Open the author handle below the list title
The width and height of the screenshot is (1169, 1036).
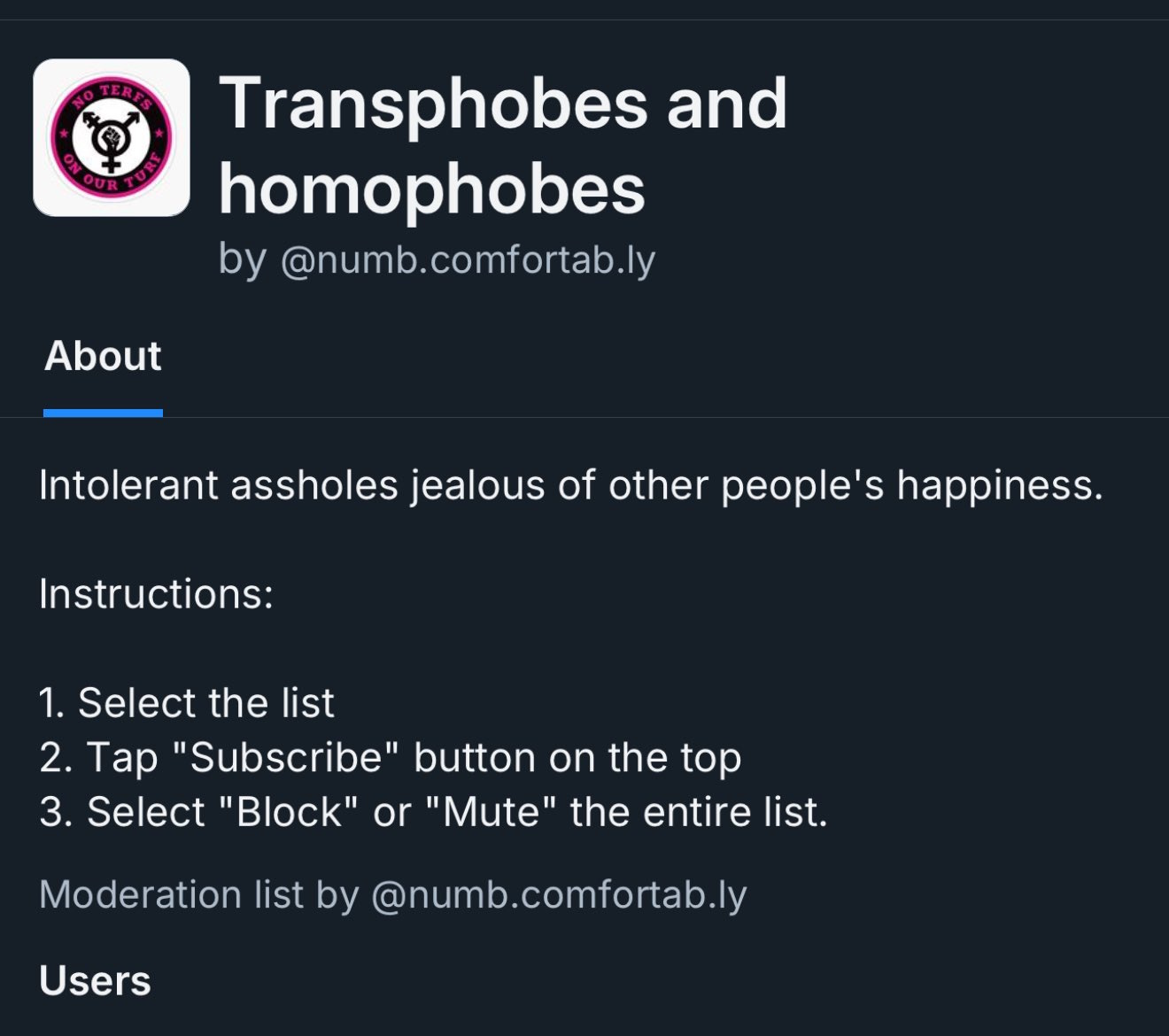point(468,259)
